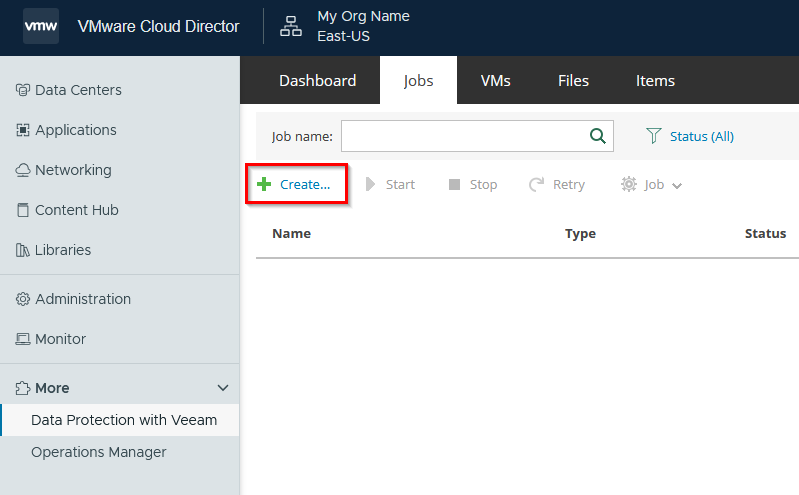Switch to the Files tab
This screenshot has height=495, width=799.
573,81
